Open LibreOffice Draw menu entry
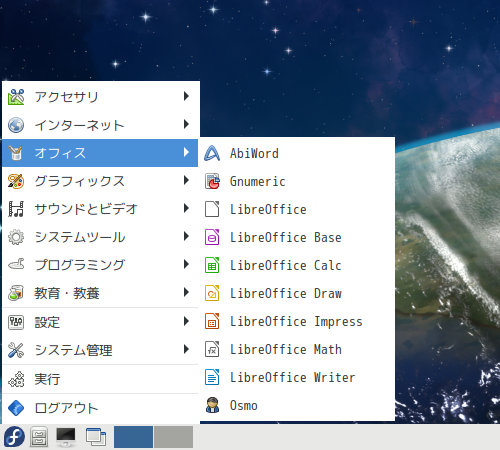Screen dimensions: 500x450 coord(297,293)
